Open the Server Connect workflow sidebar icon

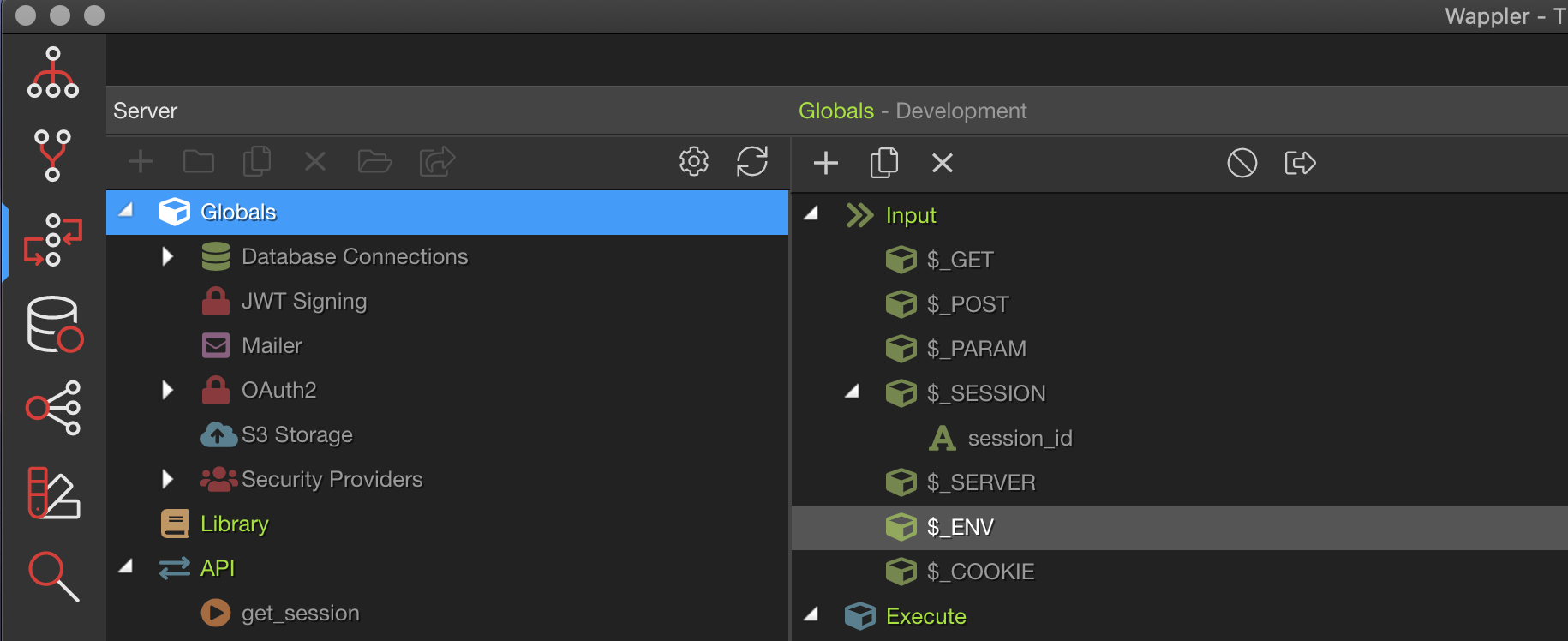point(53,240)
